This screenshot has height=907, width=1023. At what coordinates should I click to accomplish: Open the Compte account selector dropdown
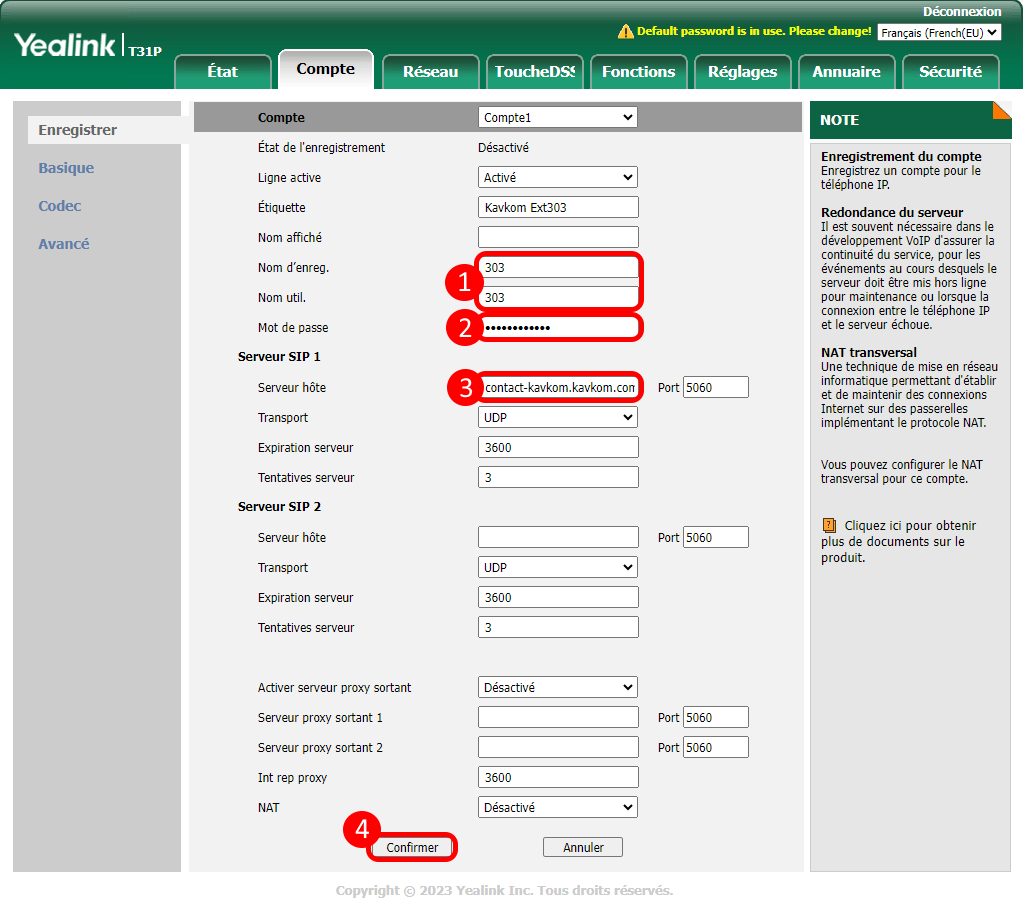coord(557,118)
